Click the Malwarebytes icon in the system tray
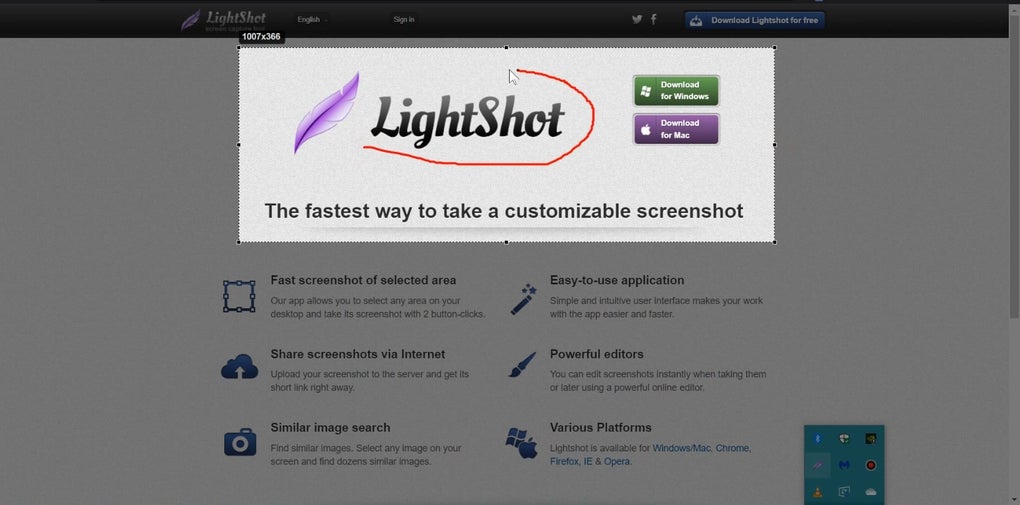Screen dimensions: 1020x505 coord(844,465)
